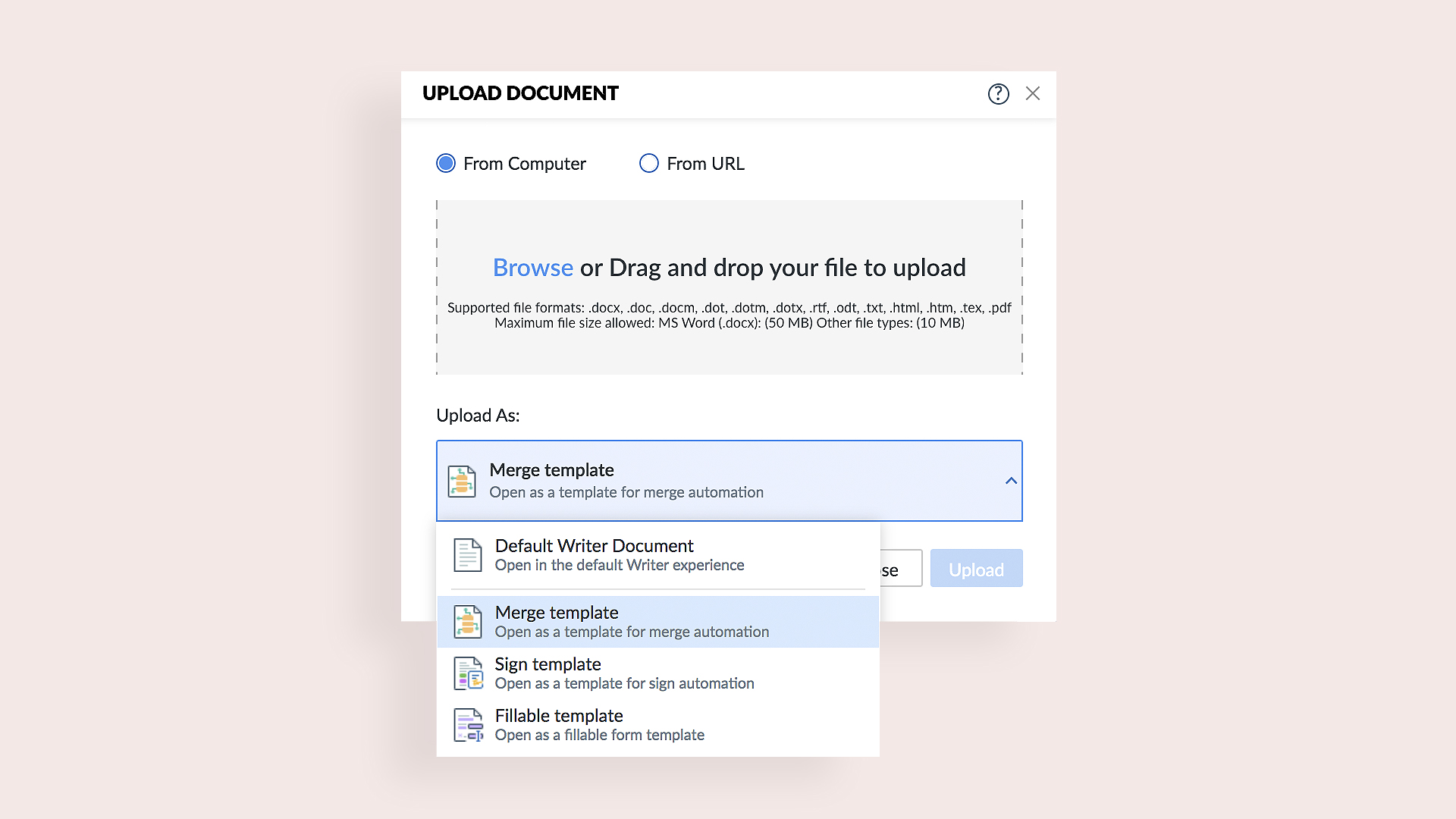Click the partially hidden Close button
The width and height of the screenshot is (1456, 819).
[901, 569]
